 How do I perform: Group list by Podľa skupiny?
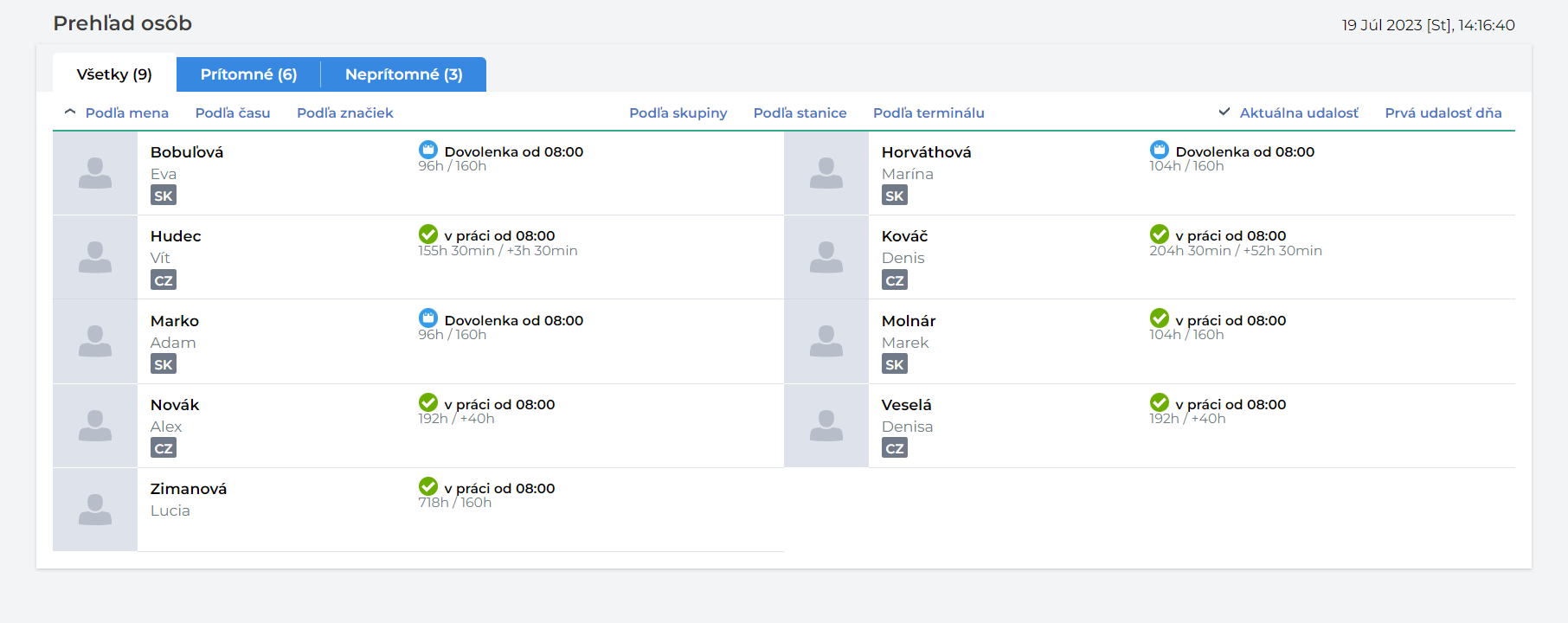(x=678, y=112)
